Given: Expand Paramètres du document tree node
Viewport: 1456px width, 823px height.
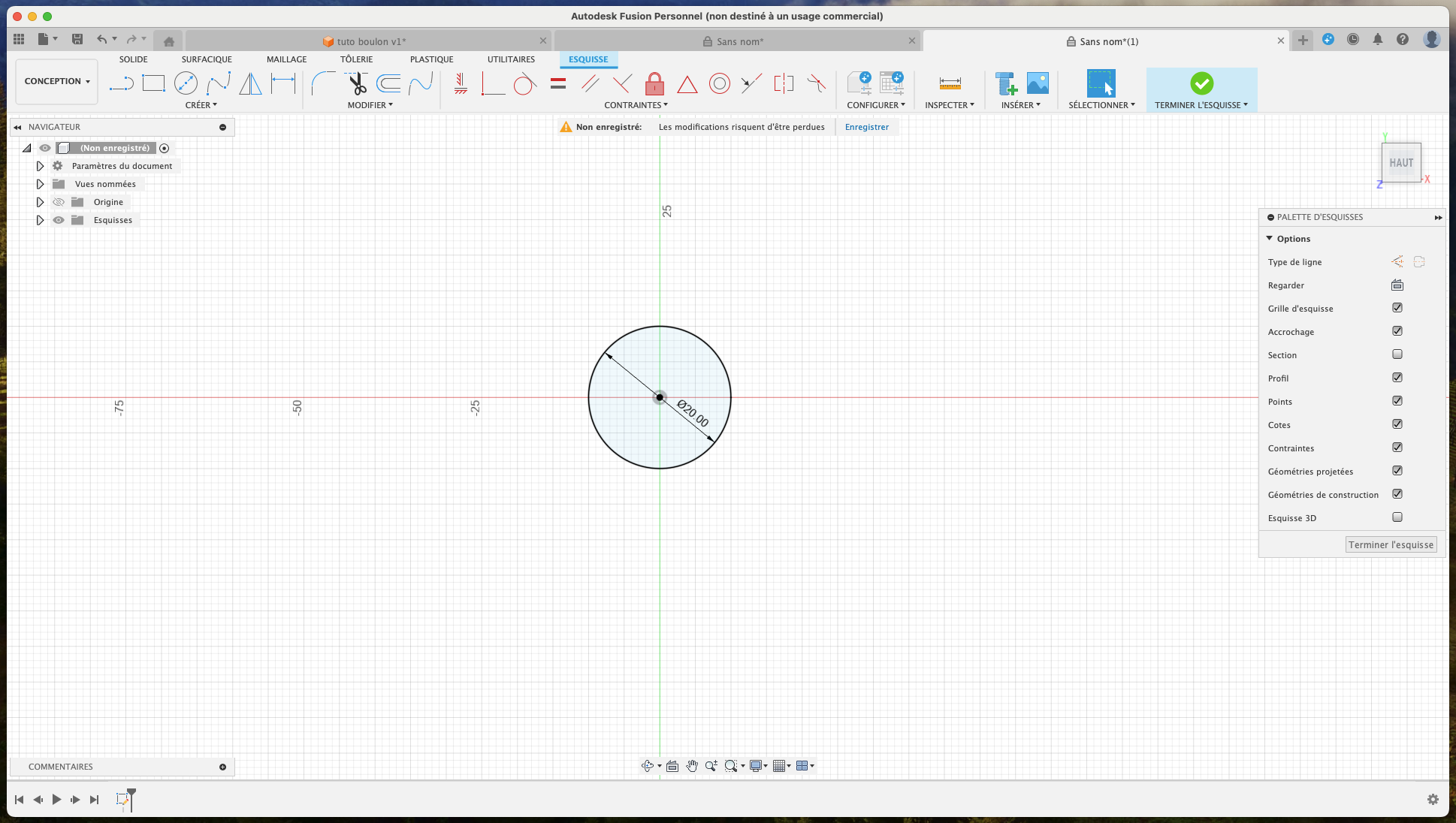Looking at the screenshot, I should (40, 166).
